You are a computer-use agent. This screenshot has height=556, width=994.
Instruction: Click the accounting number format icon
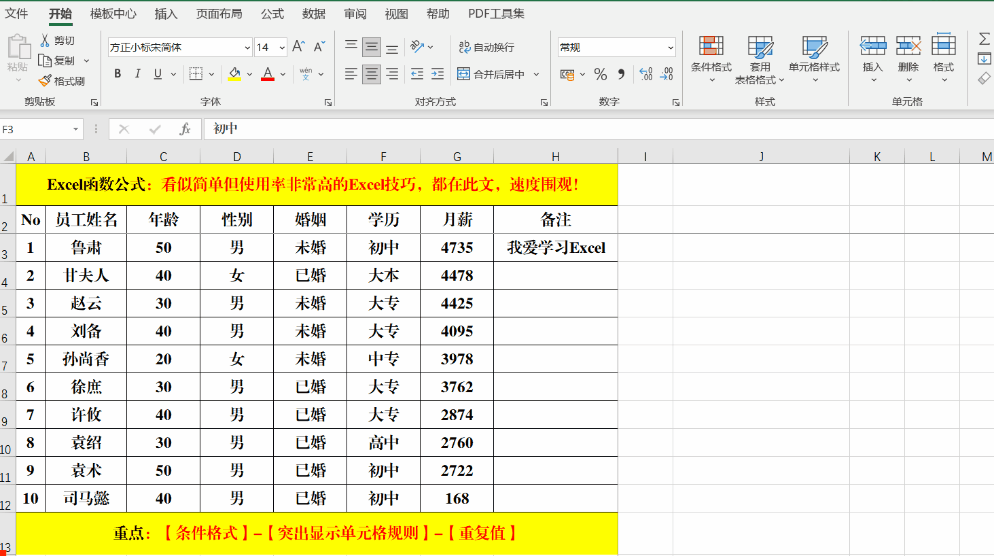pyautogui.click(x=567, y=74)
